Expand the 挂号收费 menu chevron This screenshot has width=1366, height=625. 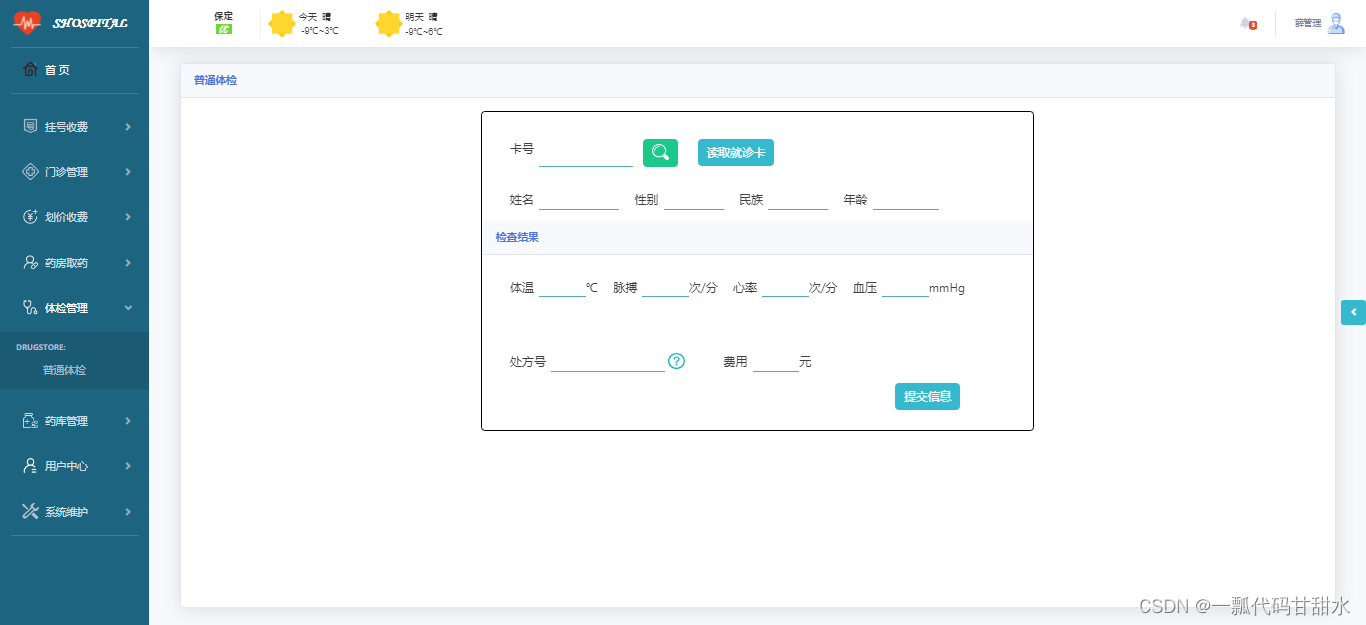[x=128, y=127]
